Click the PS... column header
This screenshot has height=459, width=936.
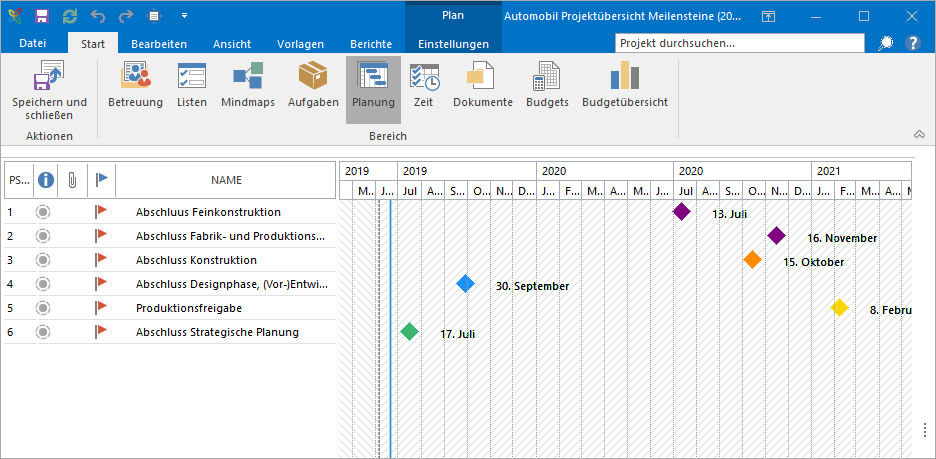click(19, 180)
